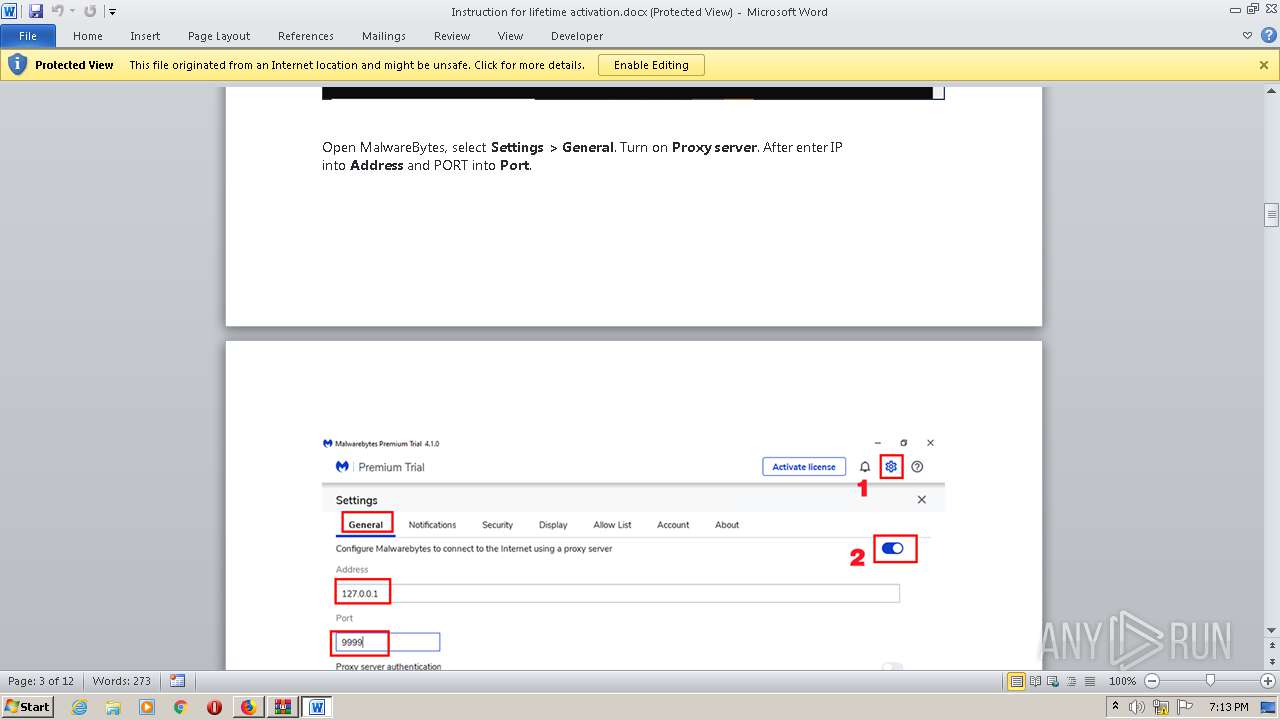Open the Undo history dropdown arrow

72,11
